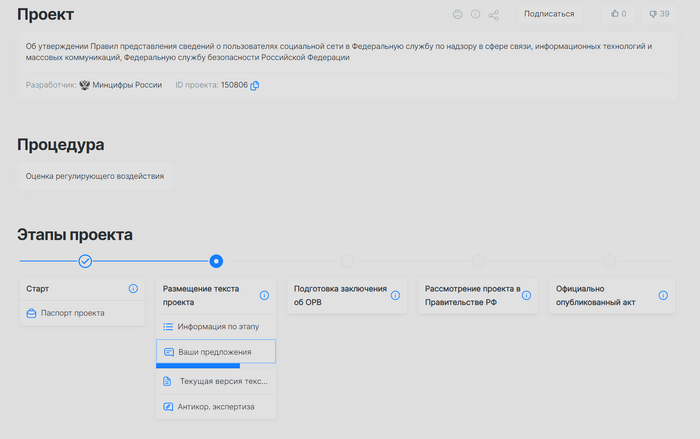Click the completed Старт stage marker

coord(85,261)
